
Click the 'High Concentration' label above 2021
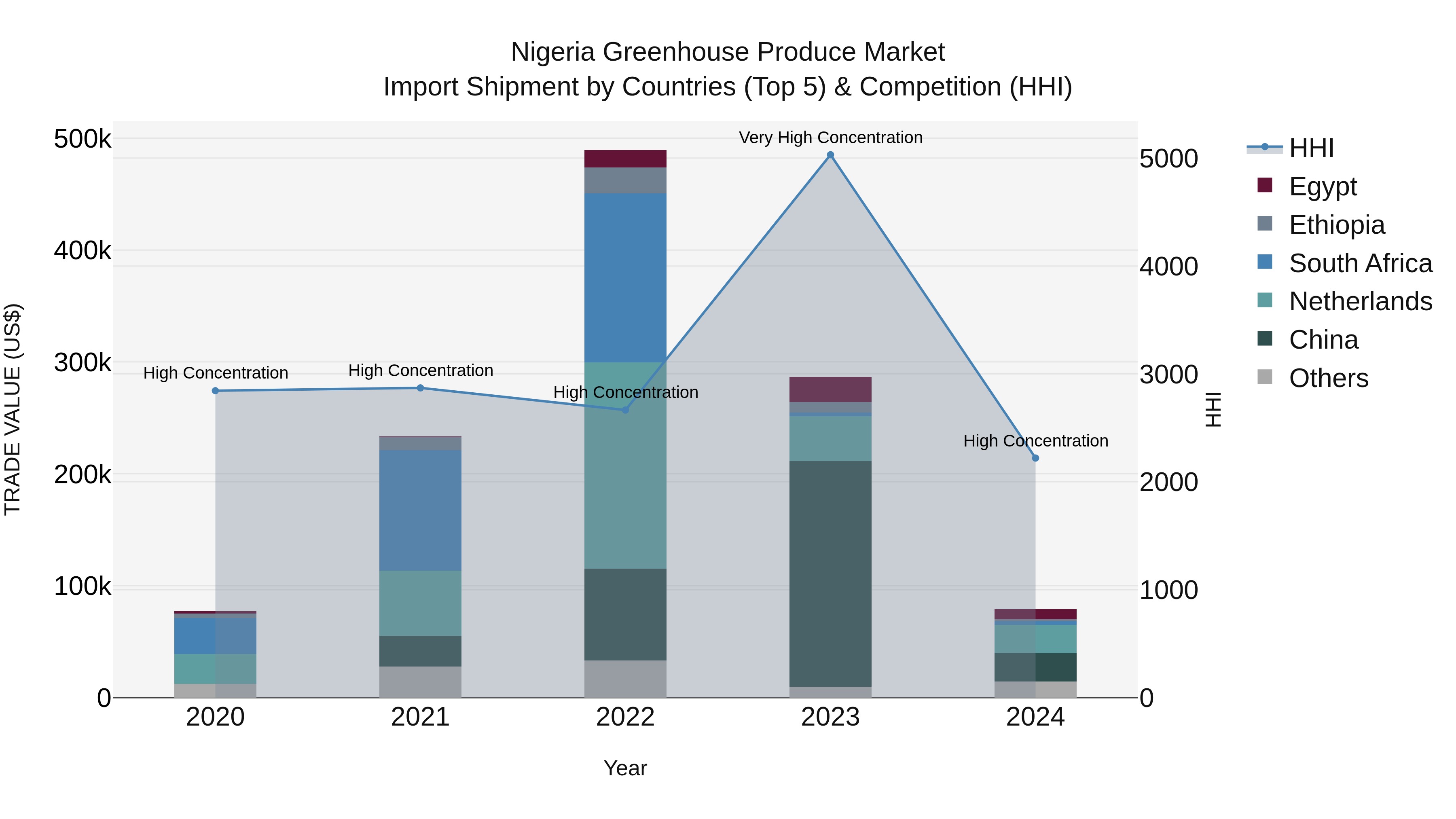(421, 370)
